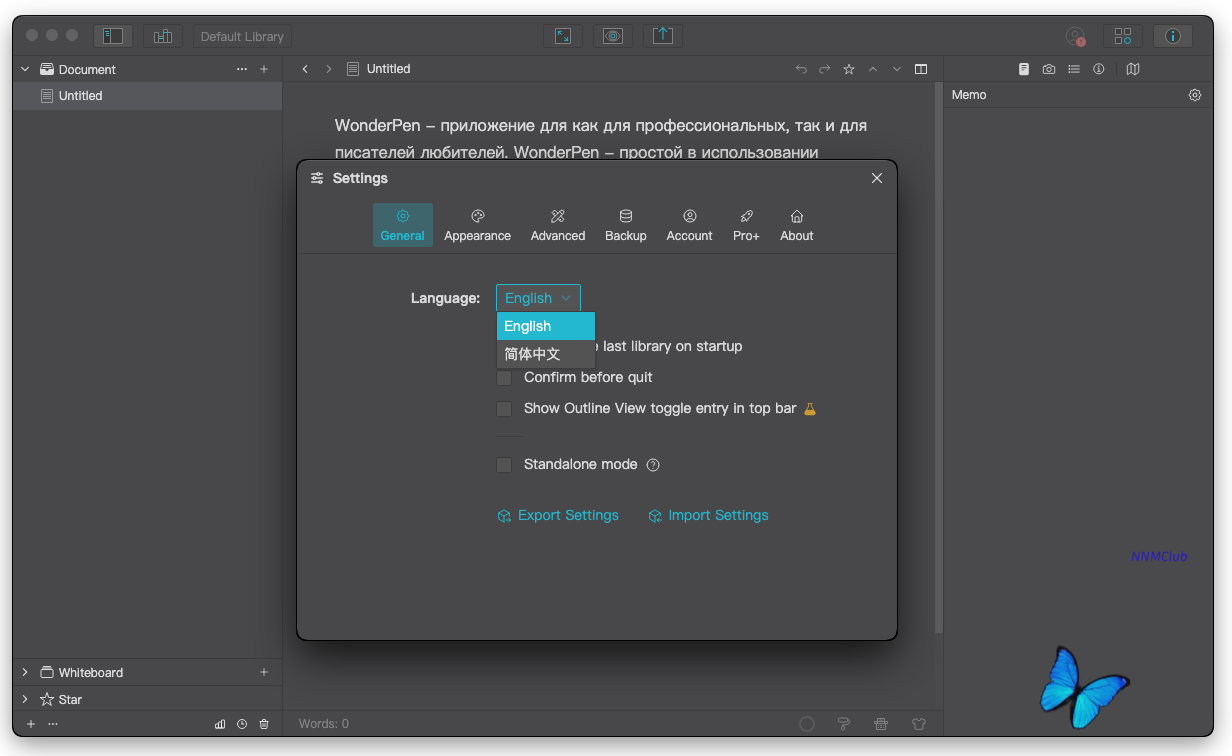The height and width of the screenshot is (756, 1232).
Task: Open the Memo settings gear icon
Action: click(x=1195, y=95)
